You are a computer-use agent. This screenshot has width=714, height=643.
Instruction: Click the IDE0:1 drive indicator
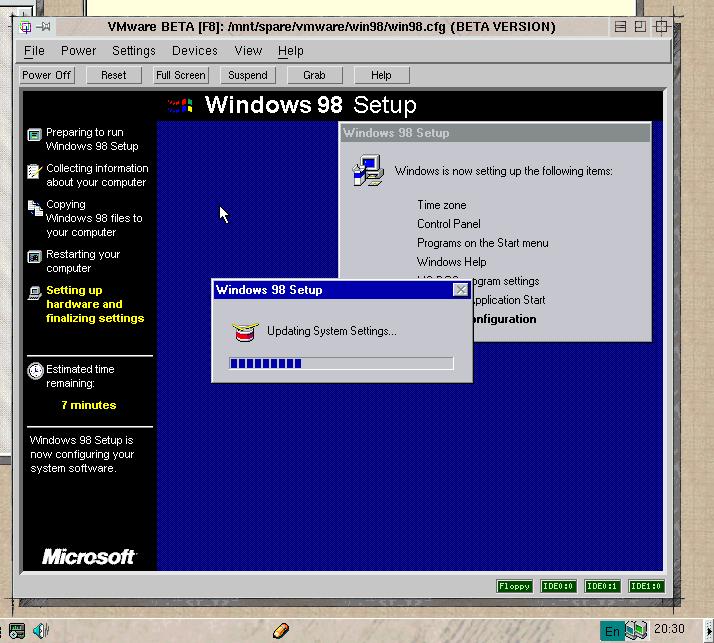coord(602,586)
